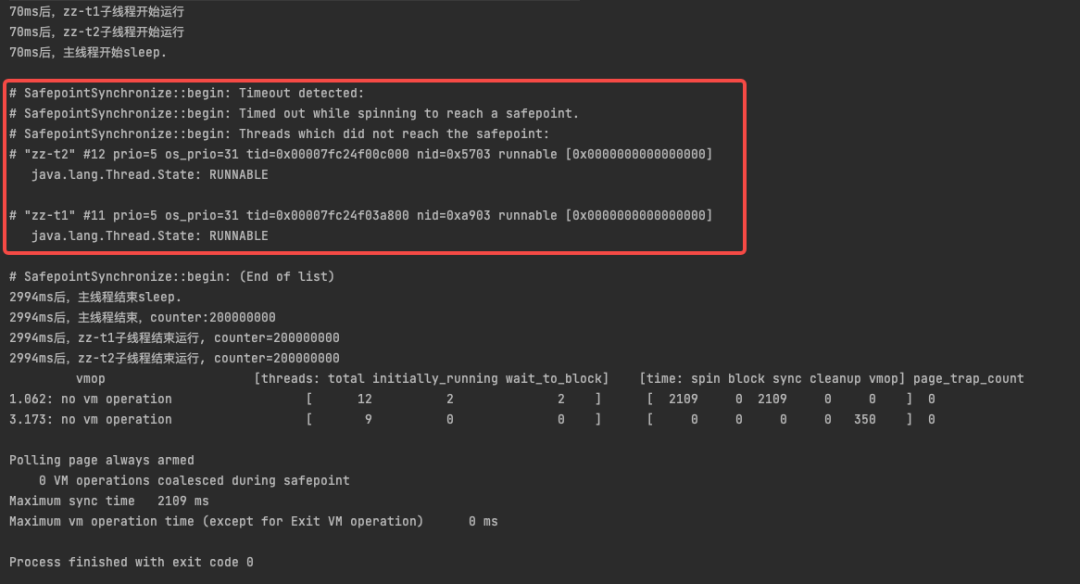Click the 'zz-t1子线程开始运行' output line

pos(96,11)
